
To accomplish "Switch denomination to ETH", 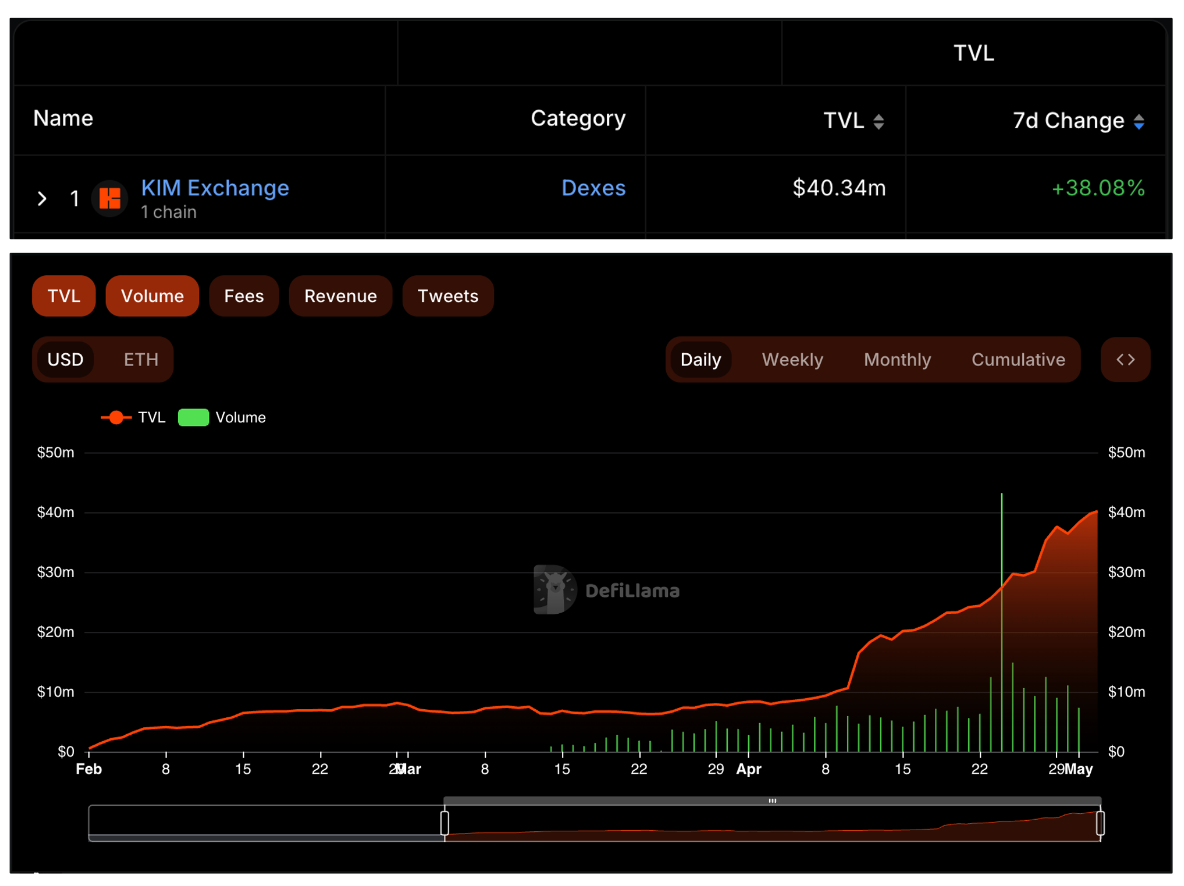I will click(x=141, y=360).
